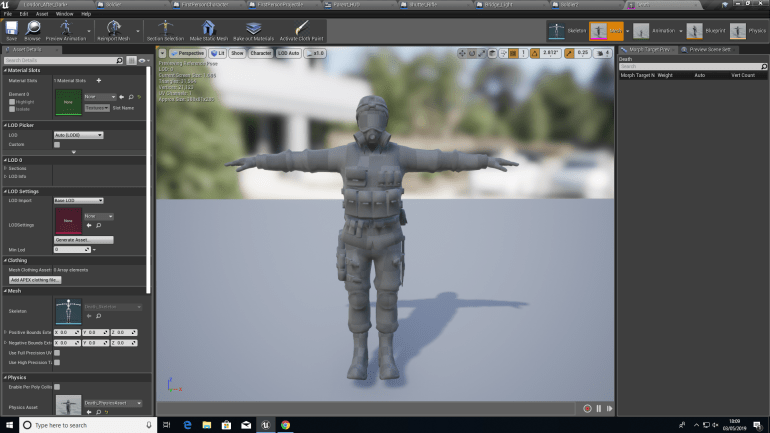Add a new material slot
Image resolution: width=770 pixels, height=433 pixels.
pyautogui.click(x=99, y=81)
